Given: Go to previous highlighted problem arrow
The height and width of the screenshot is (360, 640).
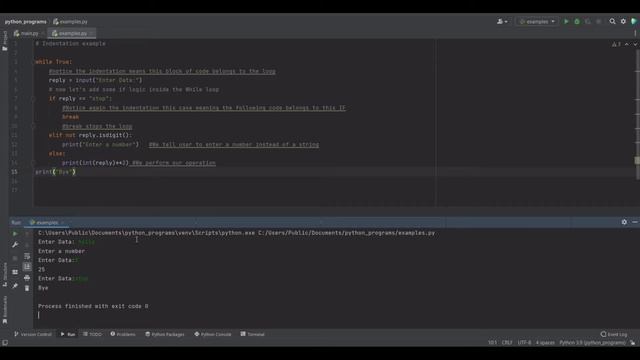Looking at the screenshot, I should pos(627,44).
